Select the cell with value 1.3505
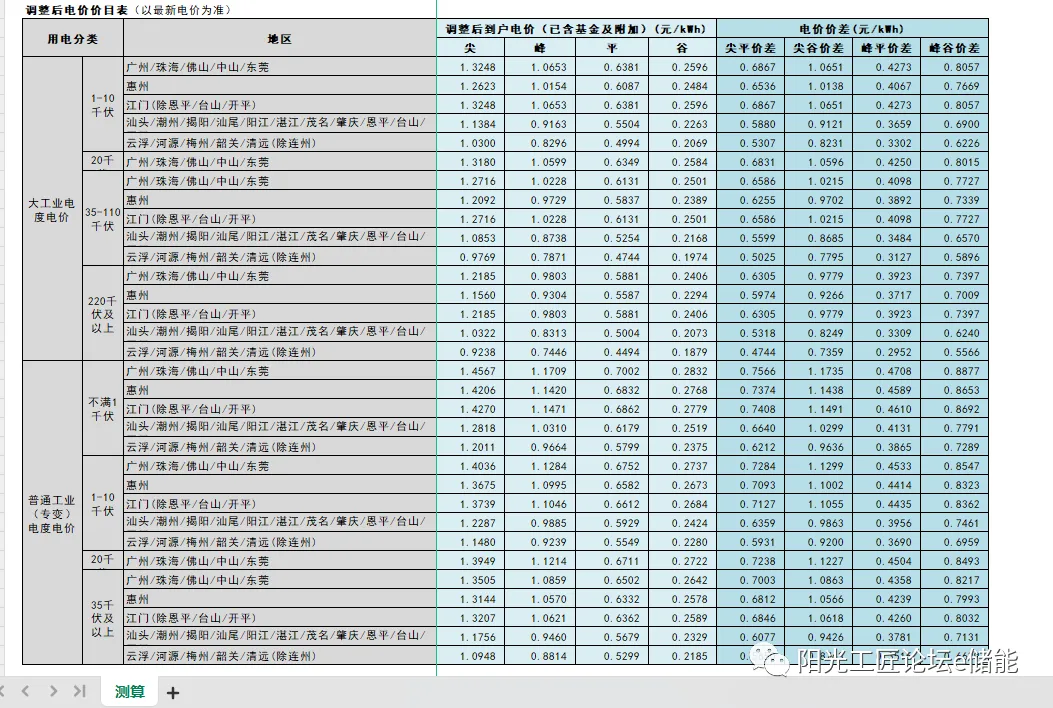Image resolution: width=1053 pixels, height=708 pixels. [470, 580]
